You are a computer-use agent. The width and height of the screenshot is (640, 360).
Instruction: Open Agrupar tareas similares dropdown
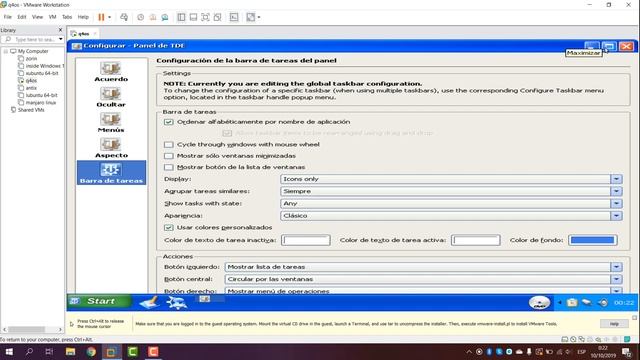coord(451,191)
